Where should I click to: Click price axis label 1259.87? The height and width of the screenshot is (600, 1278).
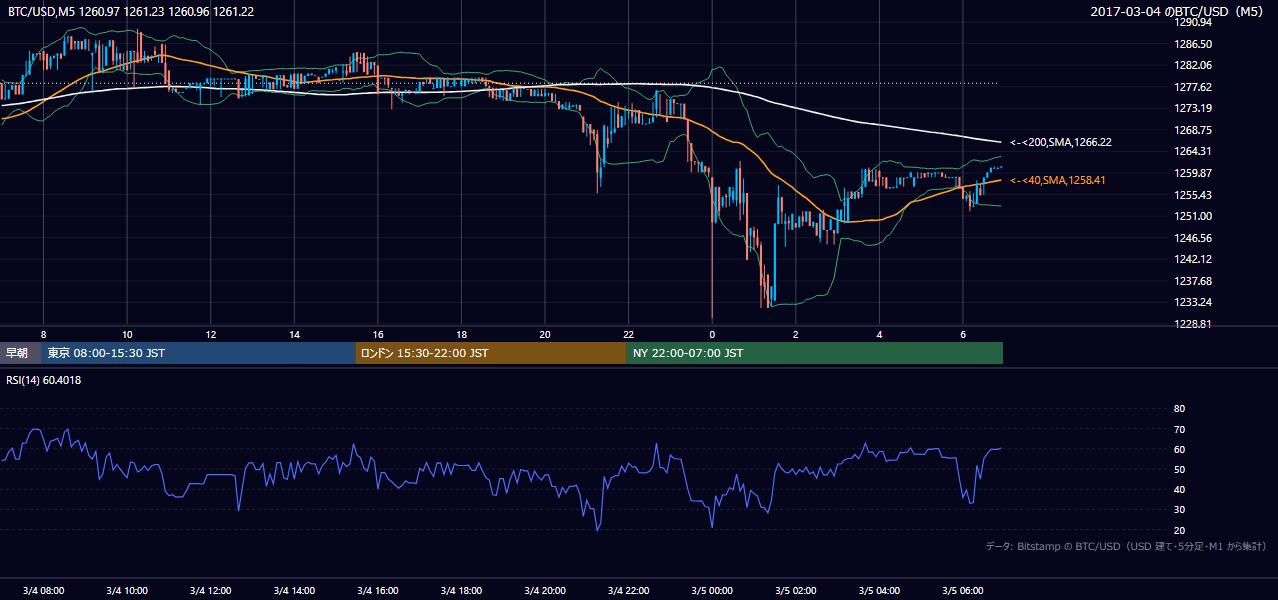pyautogui.click(x=1194, y=173)
